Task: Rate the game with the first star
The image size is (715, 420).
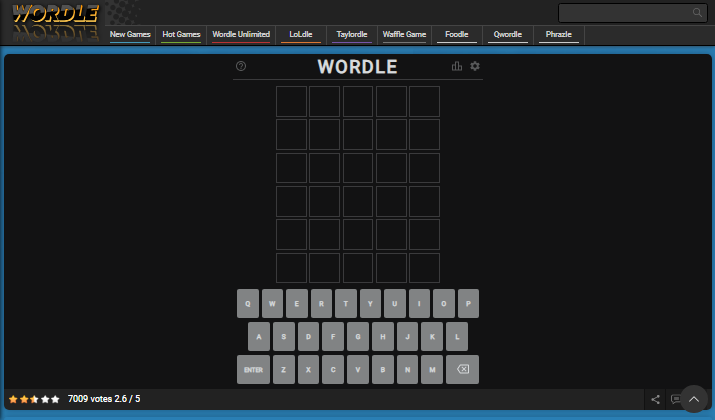Action: point(13,399)
